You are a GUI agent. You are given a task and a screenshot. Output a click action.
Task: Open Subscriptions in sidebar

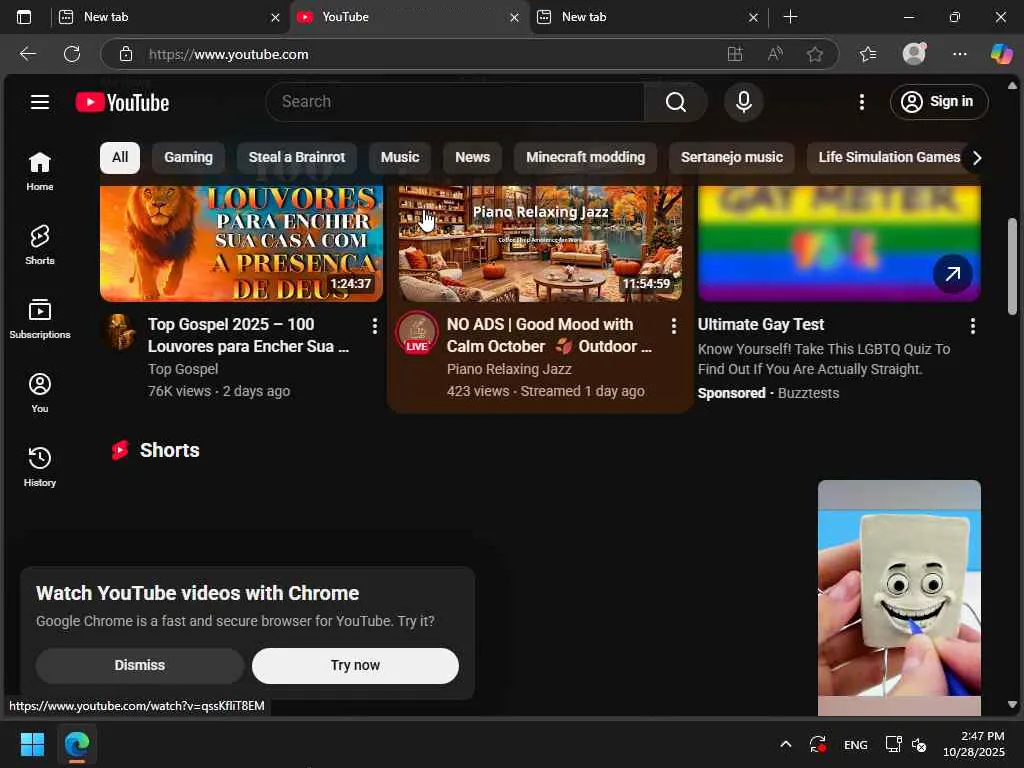[40, 319]
